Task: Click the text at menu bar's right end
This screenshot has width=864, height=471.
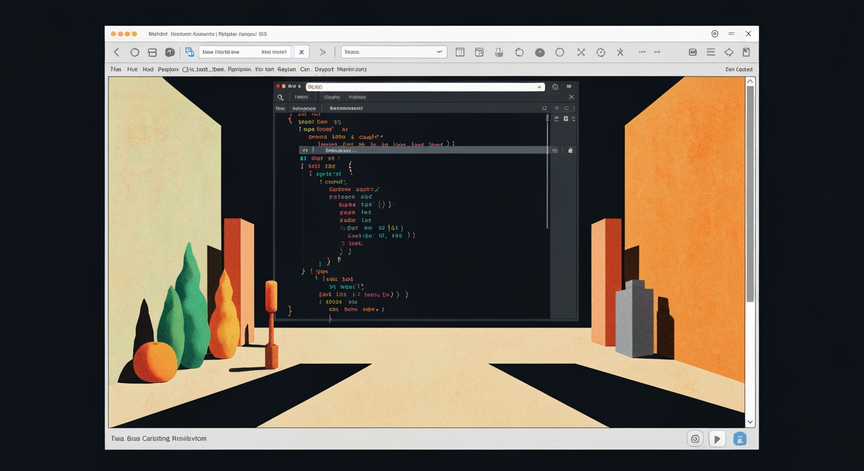Action: (739, 69)
